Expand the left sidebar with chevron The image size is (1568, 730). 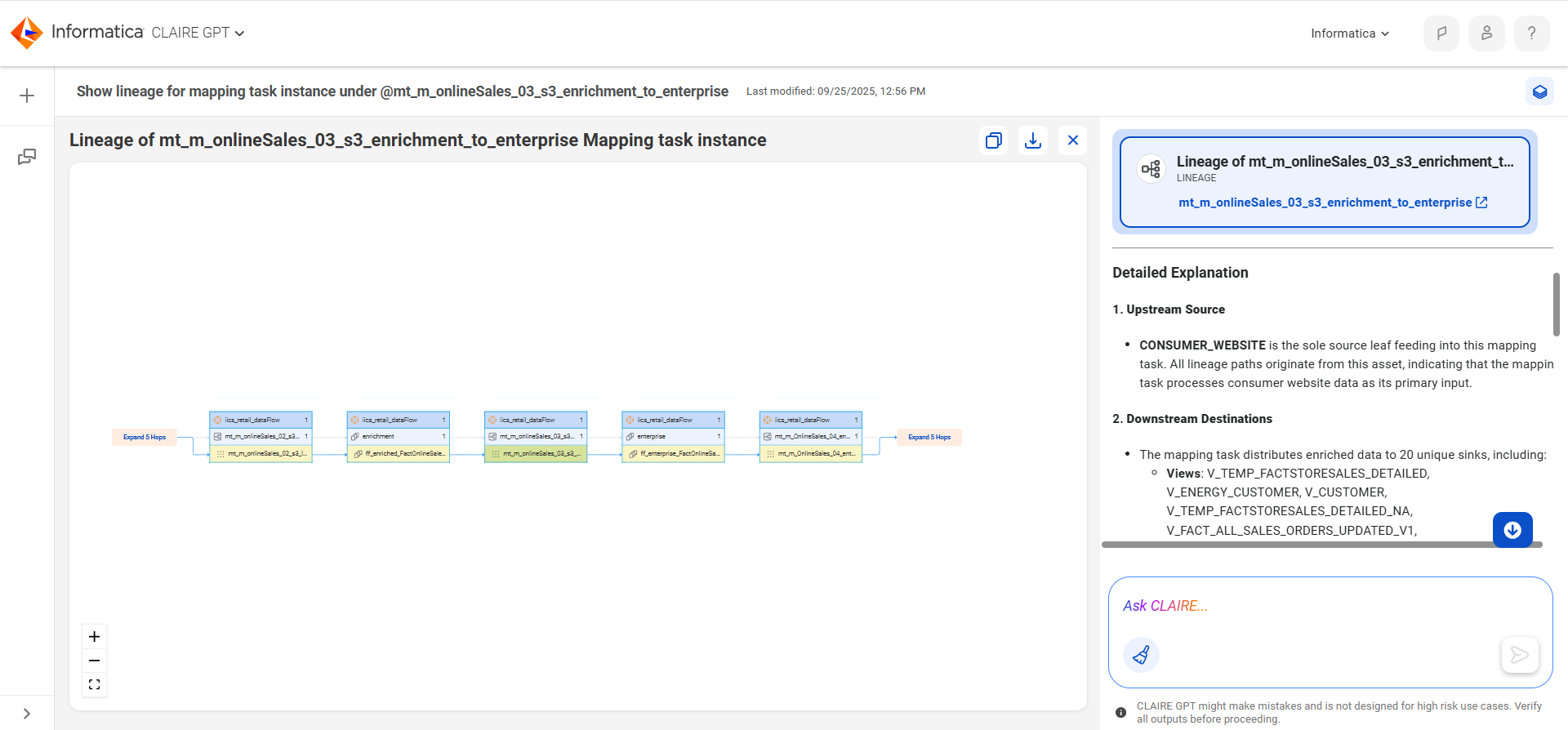click(27, 713)
